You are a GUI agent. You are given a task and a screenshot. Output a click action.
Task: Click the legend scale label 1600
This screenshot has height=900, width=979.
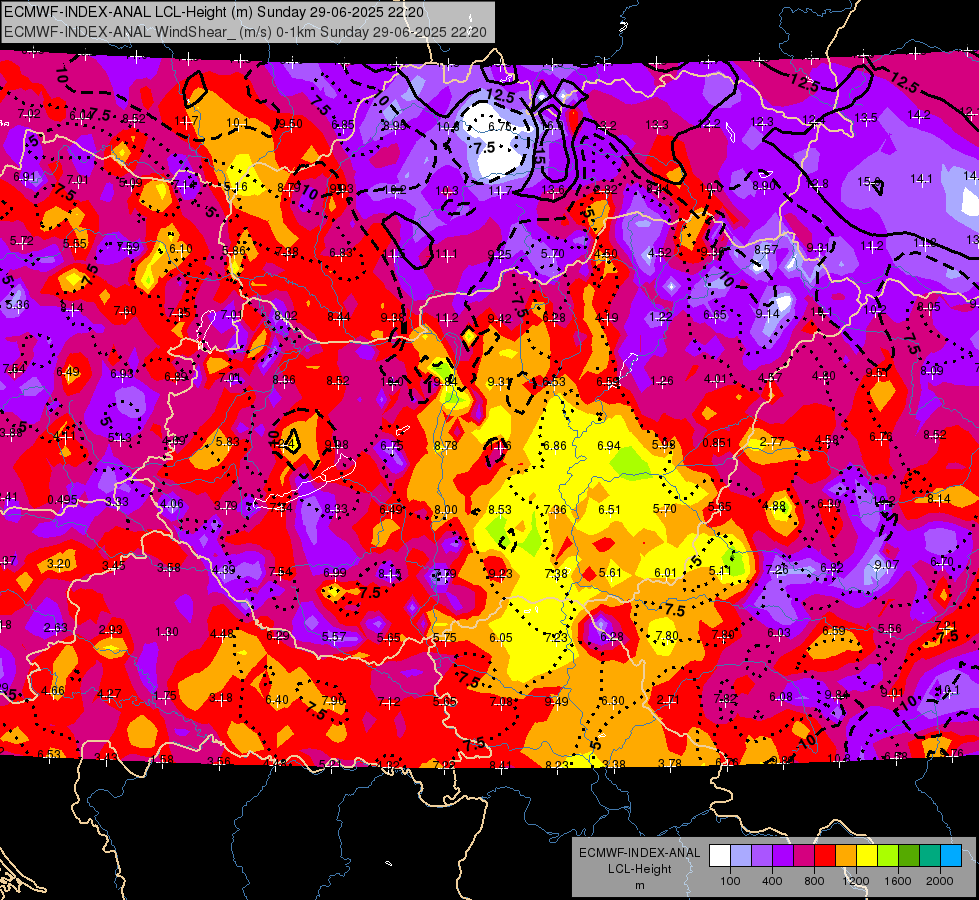(897, 881)
